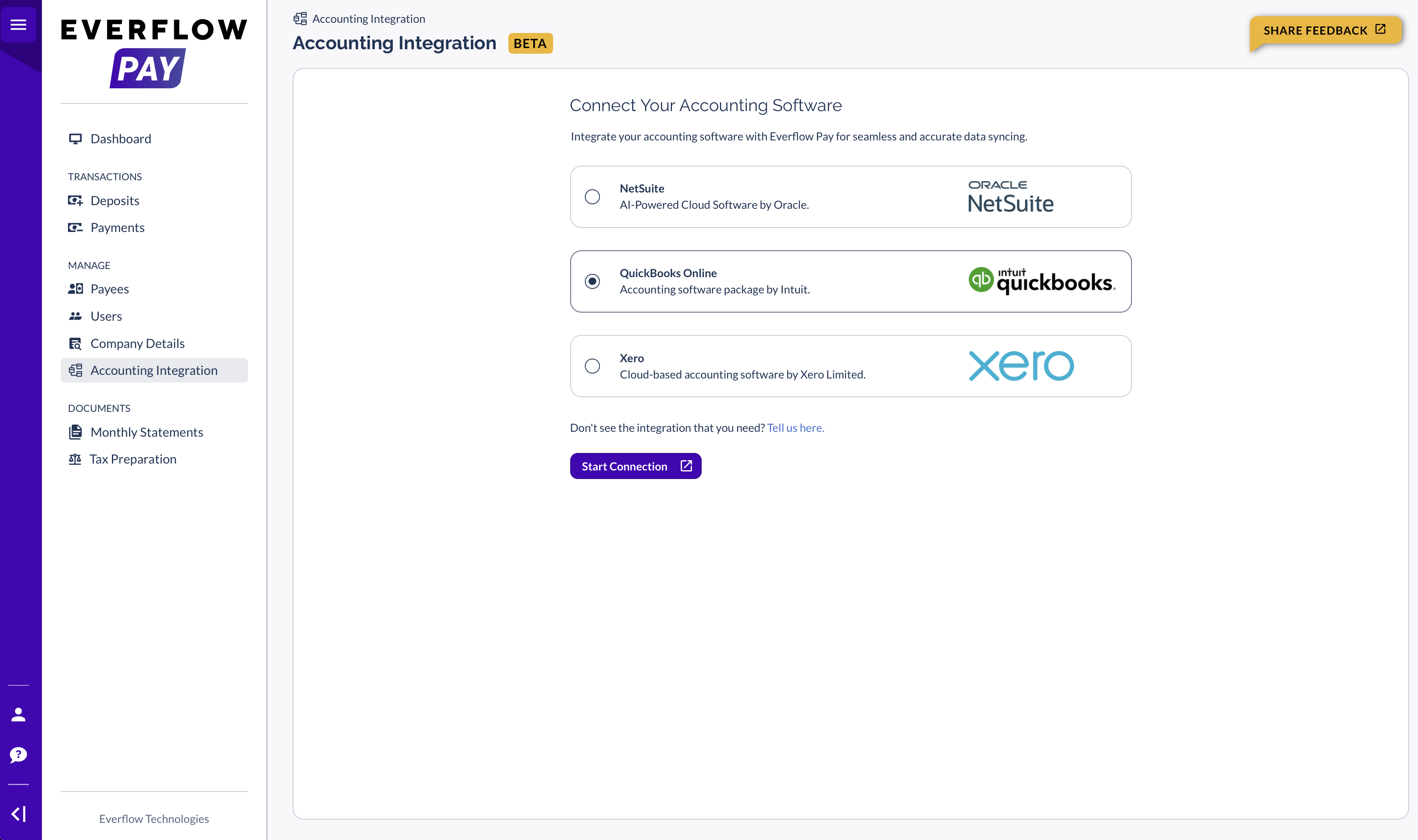
Task: Open Payees using its sidebar icon
Action: pos(76,289)
